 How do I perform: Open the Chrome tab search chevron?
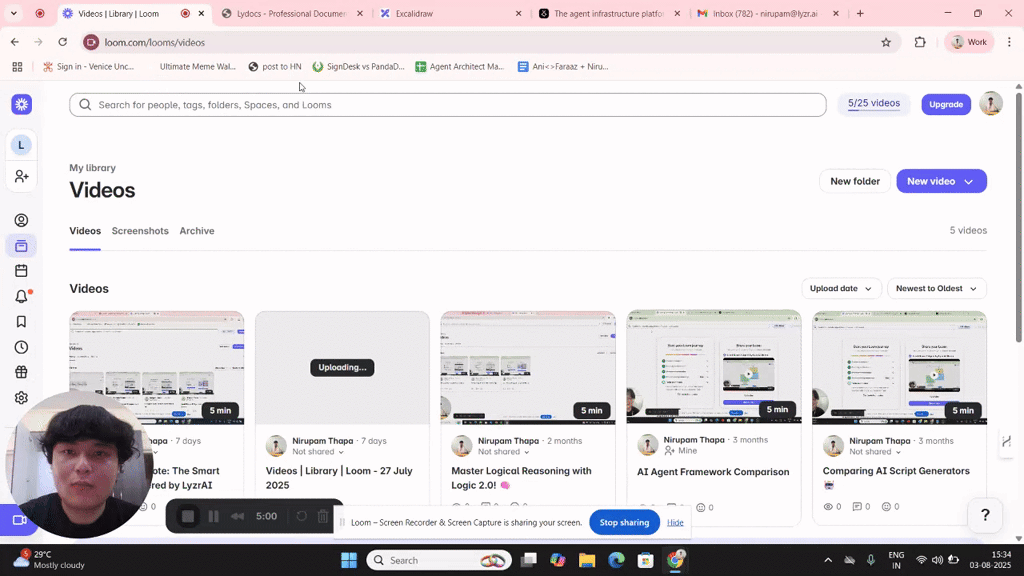click(x=13, y=13)
